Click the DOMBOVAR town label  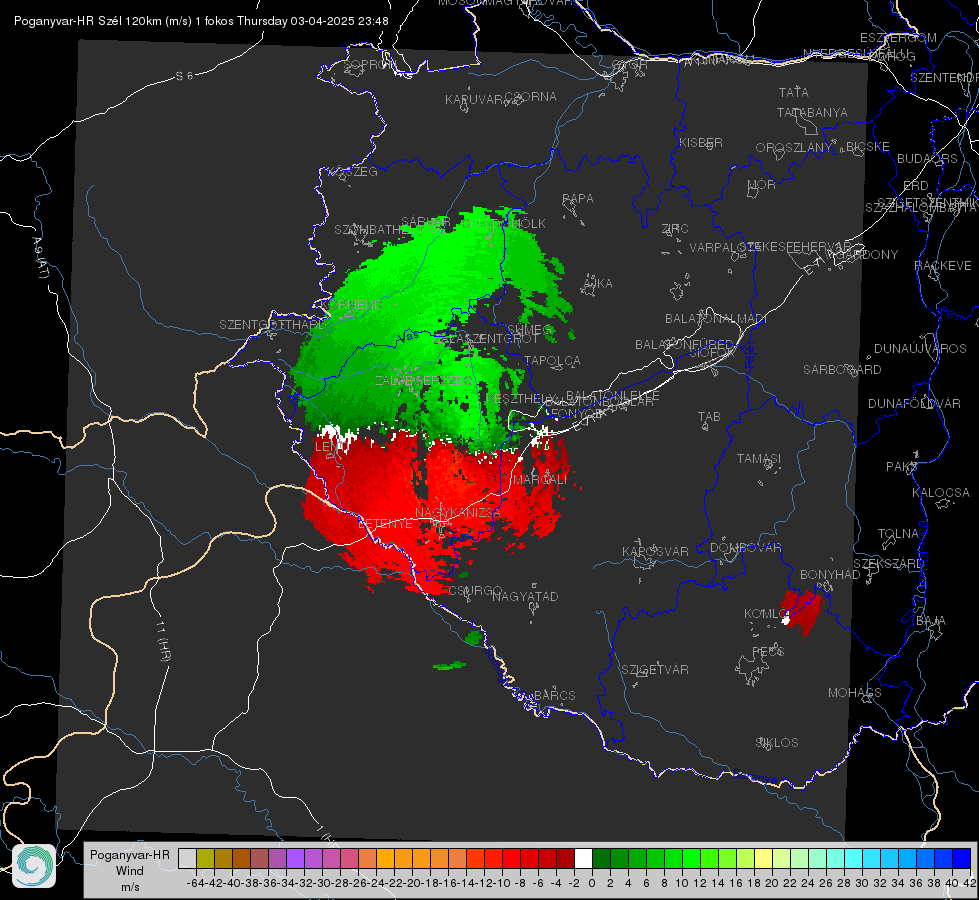tap(745, 547)
